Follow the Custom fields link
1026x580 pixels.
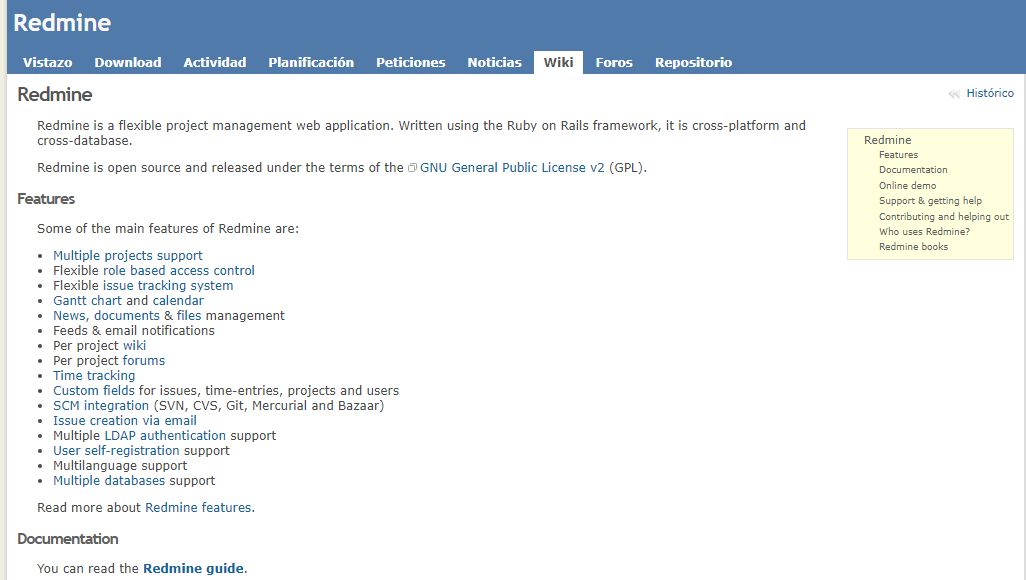(94, 391)
